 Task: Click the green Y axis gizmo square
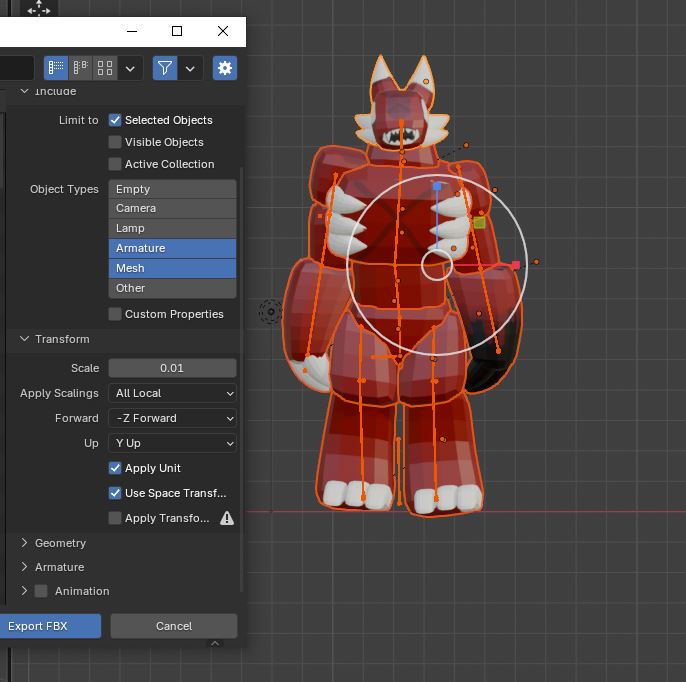480,223
